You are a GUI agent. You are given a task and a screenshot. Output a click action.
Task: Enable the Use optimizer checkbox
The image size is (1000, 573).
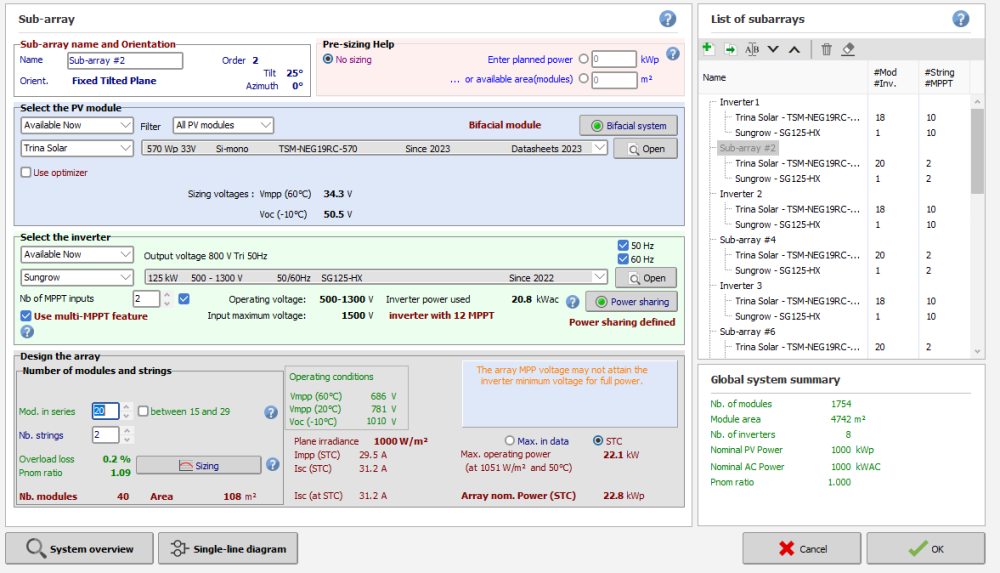pyautogui.click(x=26, y=172)
